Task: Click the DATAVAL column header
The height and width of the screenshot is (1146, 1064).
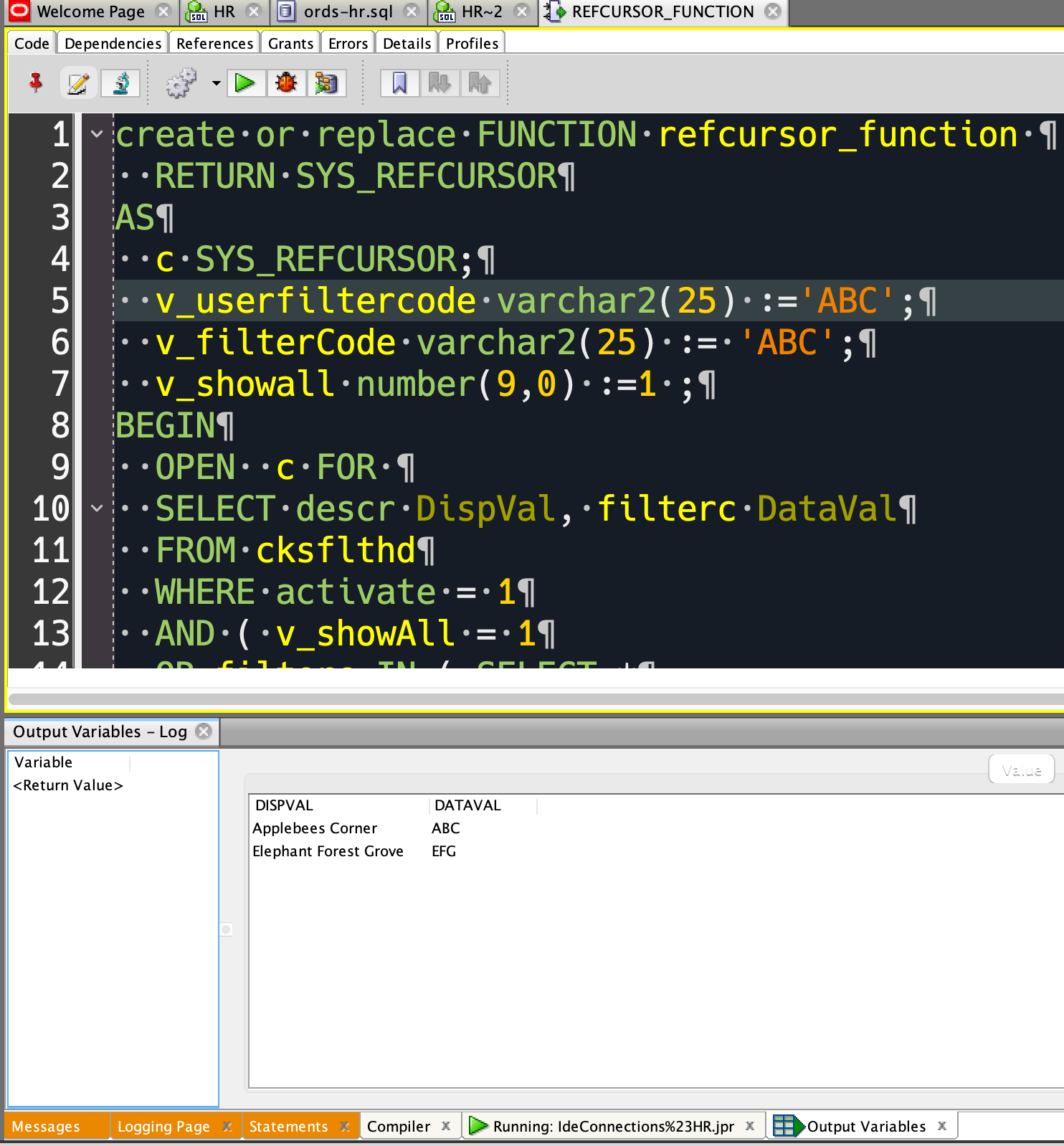Action: click(x=483, y=805)
